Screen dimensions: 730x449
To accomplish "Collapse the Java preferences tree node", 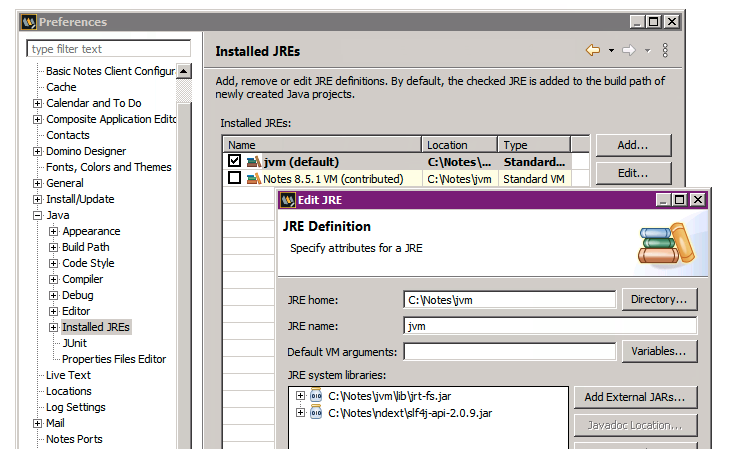I will point(38,215).
